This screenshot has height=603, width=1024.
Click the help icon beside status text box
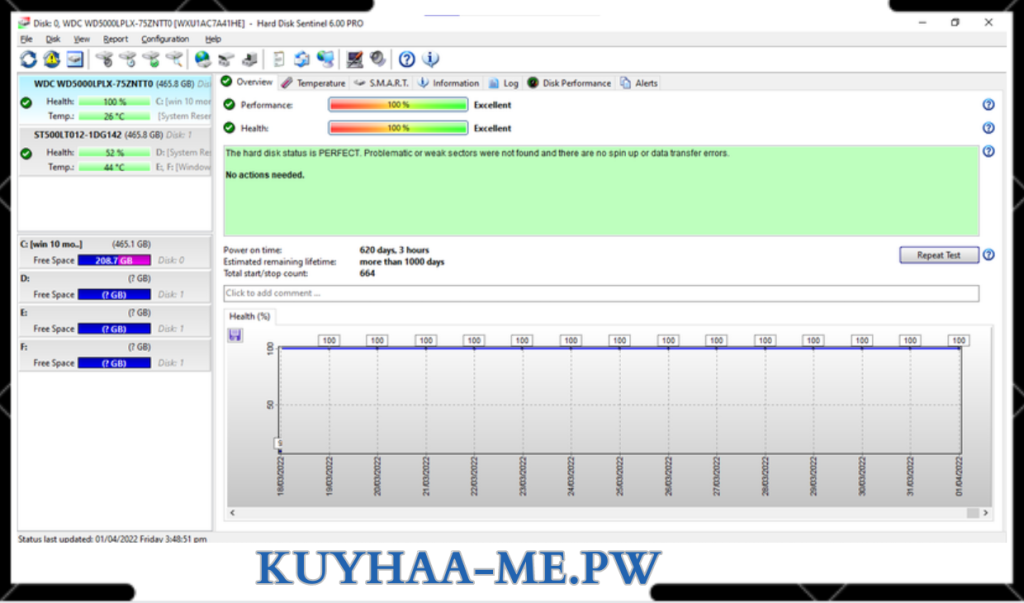pos(989,152)
